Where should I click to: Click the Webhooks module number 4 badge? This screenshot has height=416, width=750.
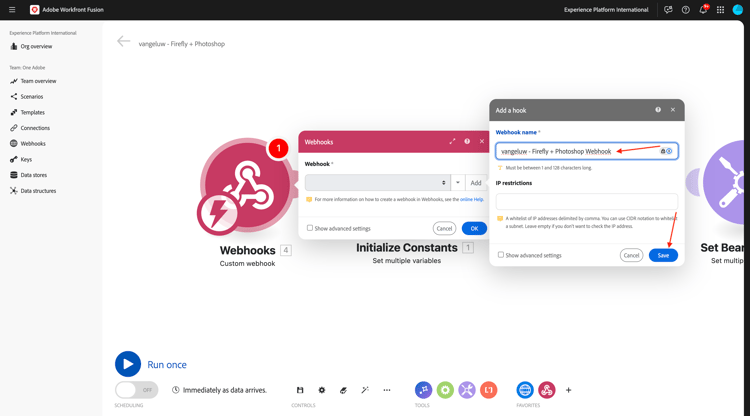(286, 250)
